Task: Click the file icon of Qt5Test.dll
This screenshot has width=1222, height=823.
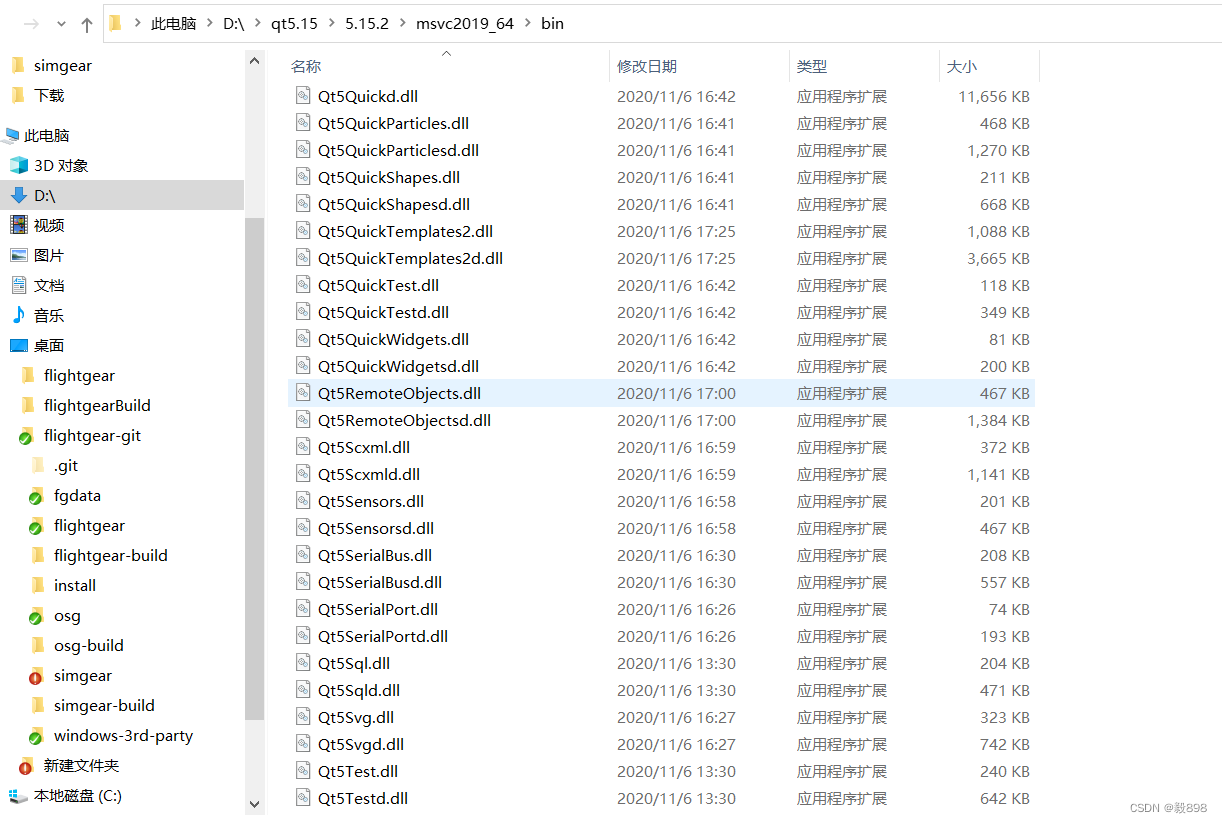Action: click(303, 771)
